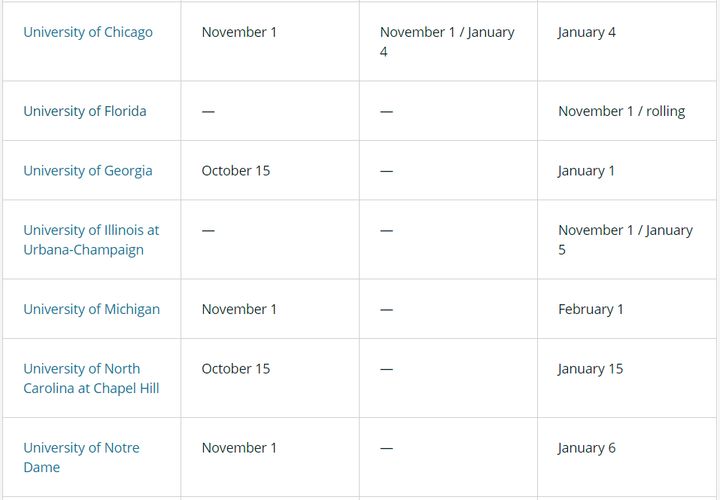Select the "November 1 / January 5" cell
720x500 pixels.
[x=625, y=240]
